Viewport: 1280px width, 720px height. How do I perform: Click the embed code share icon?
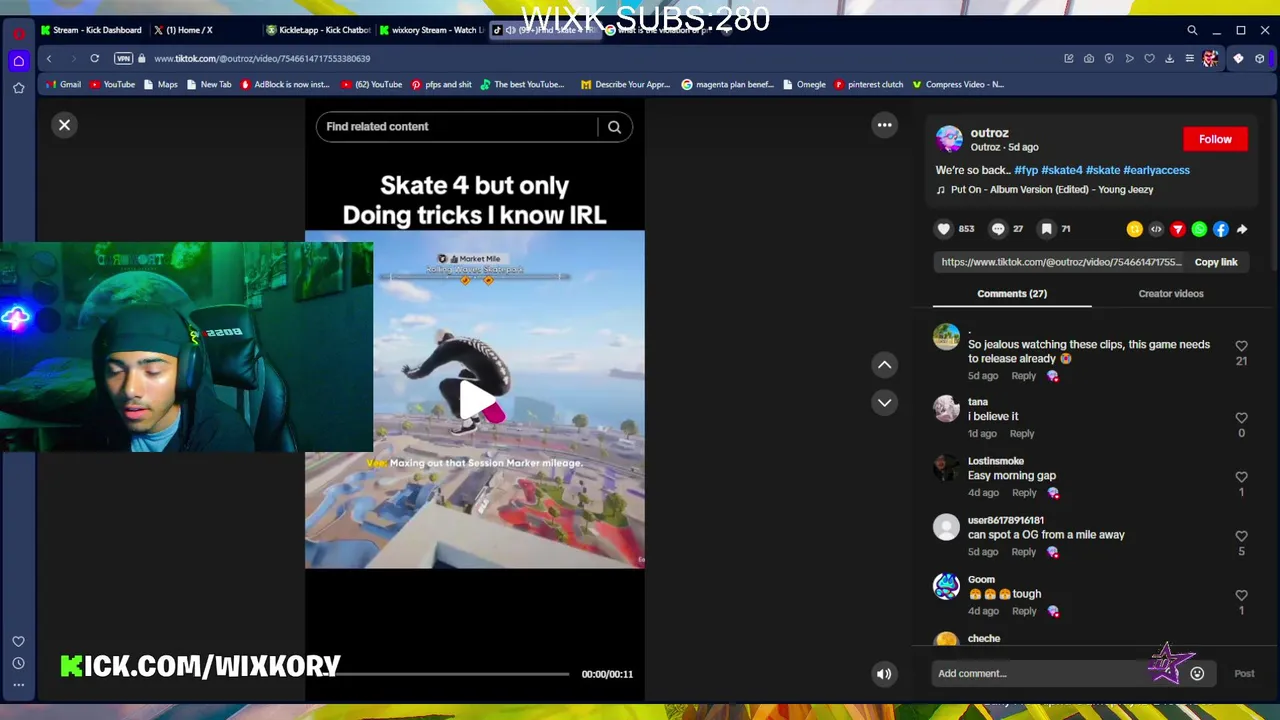click(x=1156, y=229)
